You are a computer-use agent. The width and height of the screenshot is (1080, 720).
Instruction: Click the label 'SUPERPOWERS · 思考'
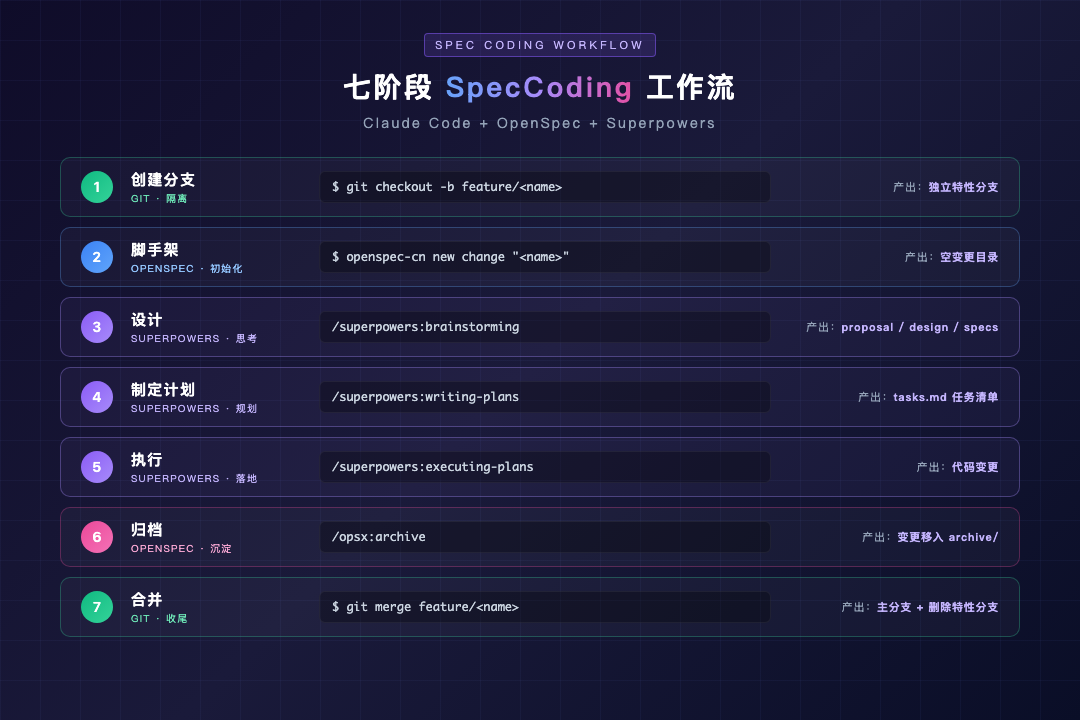pyautogui.click(x=194, y=338)
